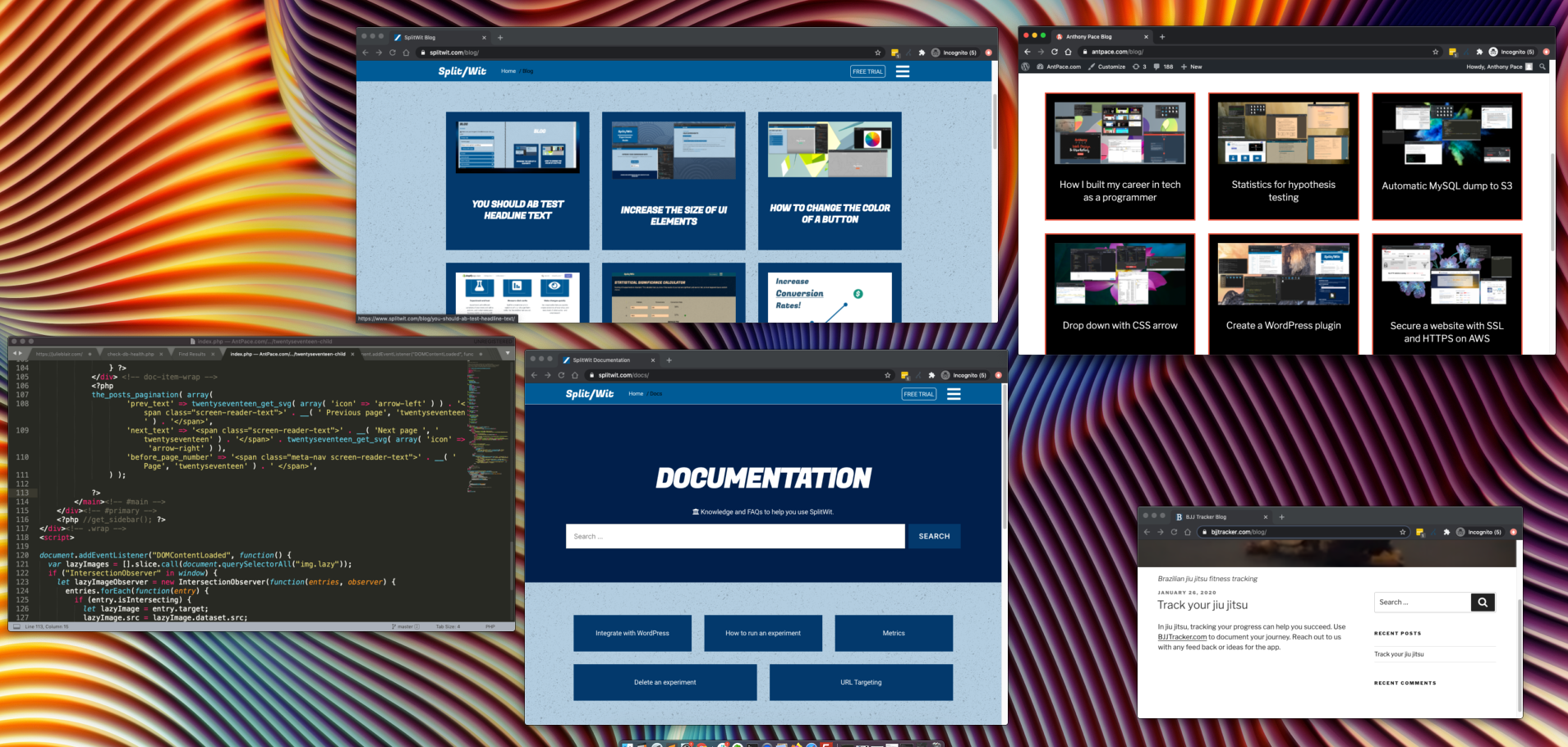
Task: Open AntPace.com site menu in admin bar
Action: pos(1059,66)
